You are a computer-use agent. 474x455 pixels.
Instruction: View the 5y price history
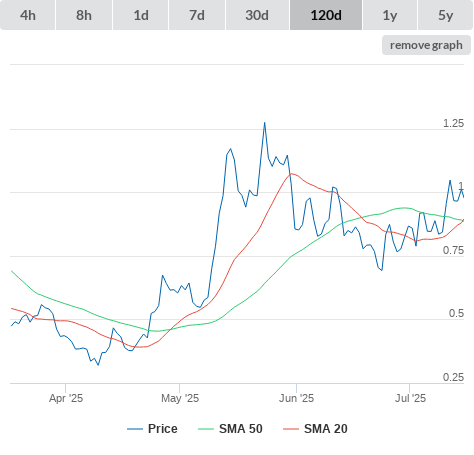tap(446, 15)
